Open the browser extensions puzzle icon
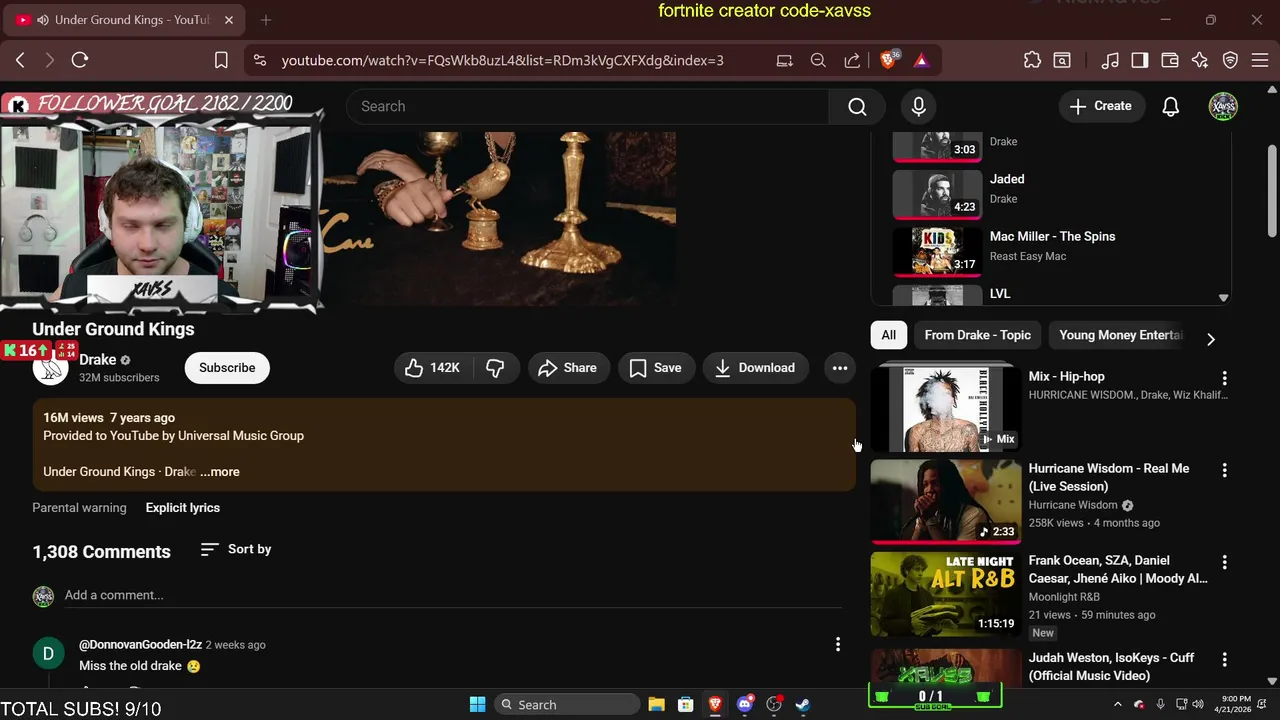Viewport: 1280px width, 720px height. click(x=1032, y=60)
